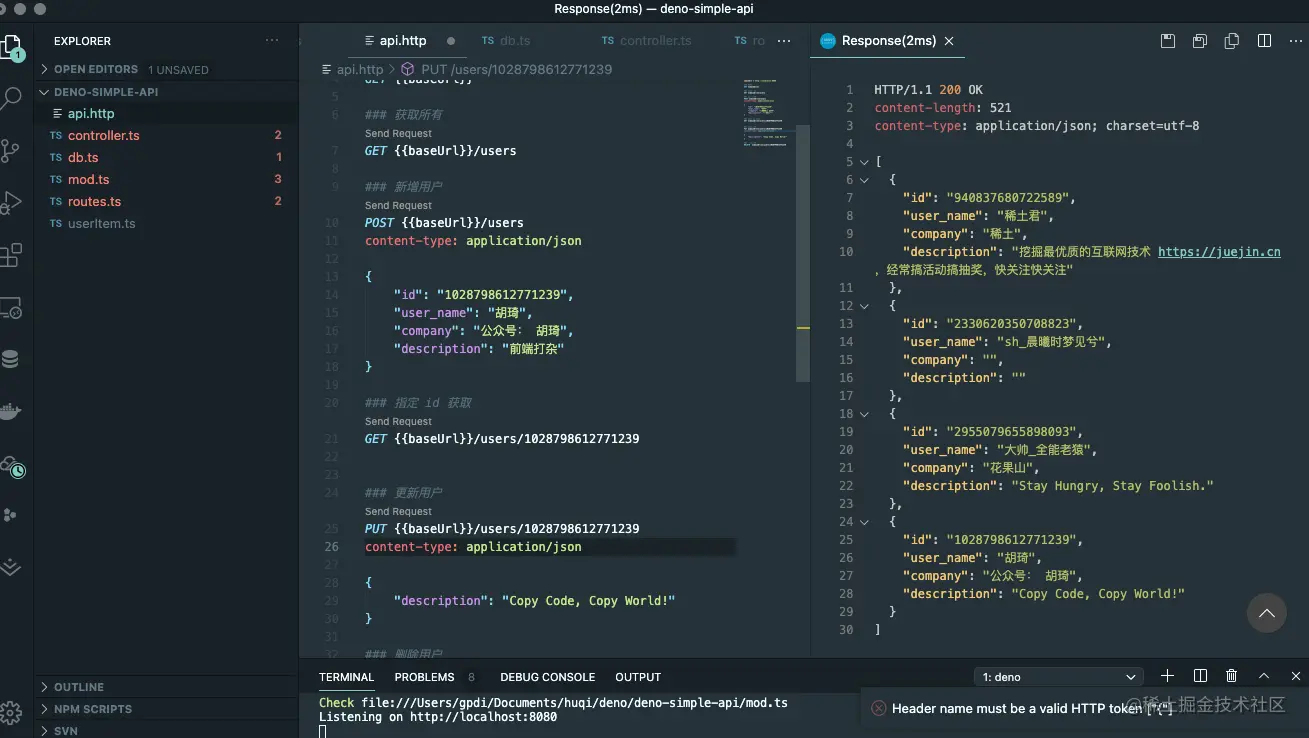This screenshot has width=1309, height=738.
Task: Save the response with the save icon
Action: click(x=1167, y=40)
